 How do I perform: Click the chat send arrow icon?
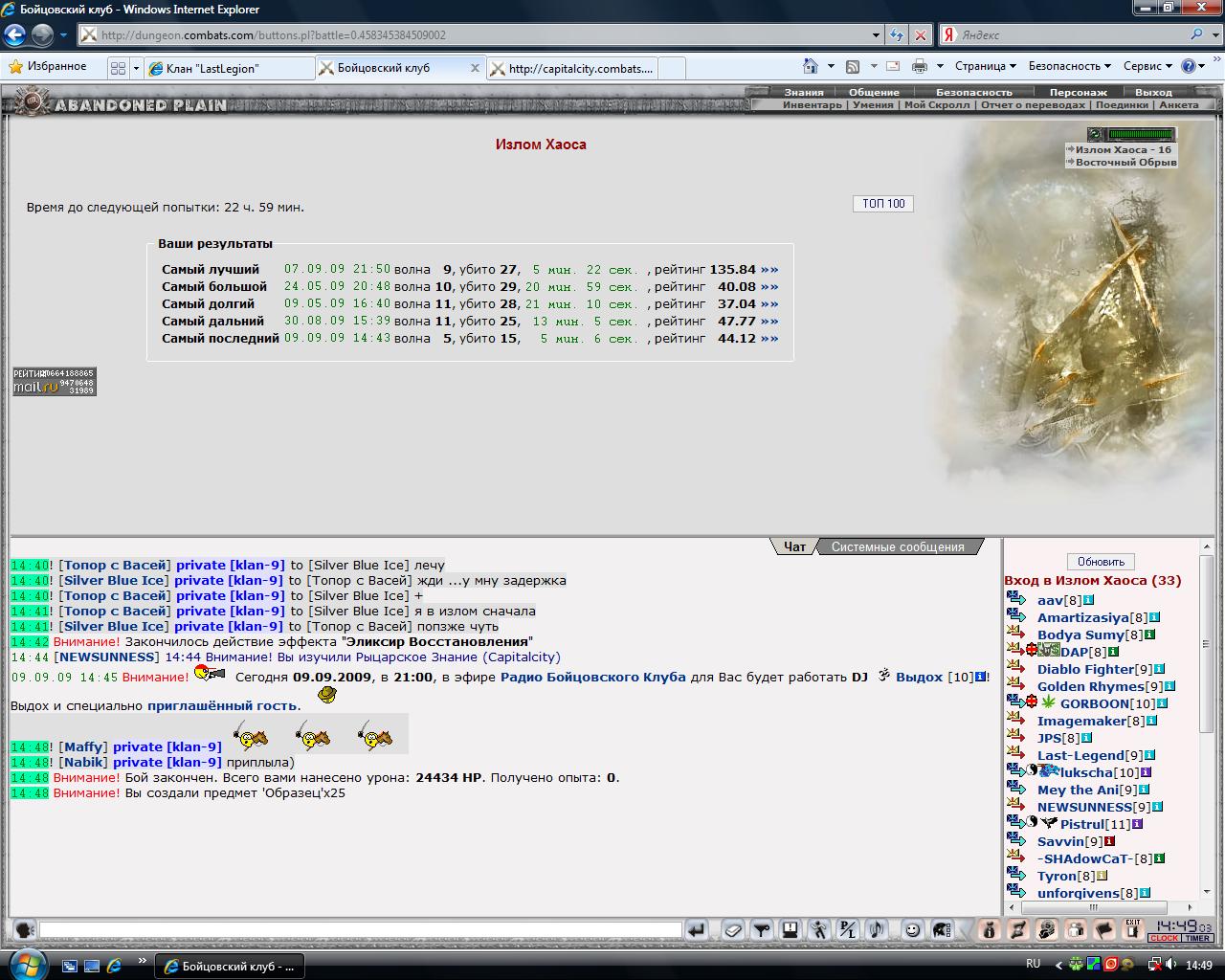pyautogui.click(x=697, y=930)
